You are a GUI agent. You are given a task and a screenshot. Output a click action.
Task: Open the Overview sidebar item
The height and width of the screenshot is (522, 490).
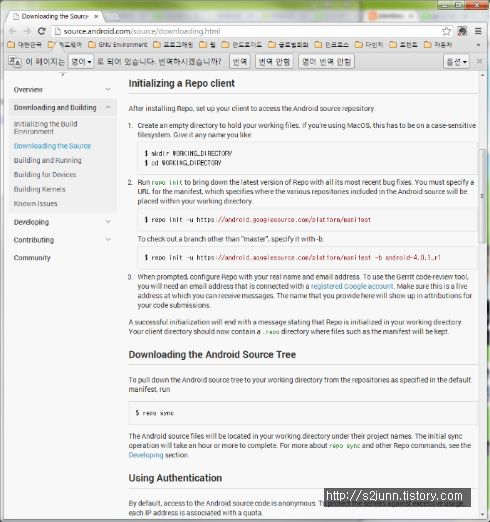28,90
